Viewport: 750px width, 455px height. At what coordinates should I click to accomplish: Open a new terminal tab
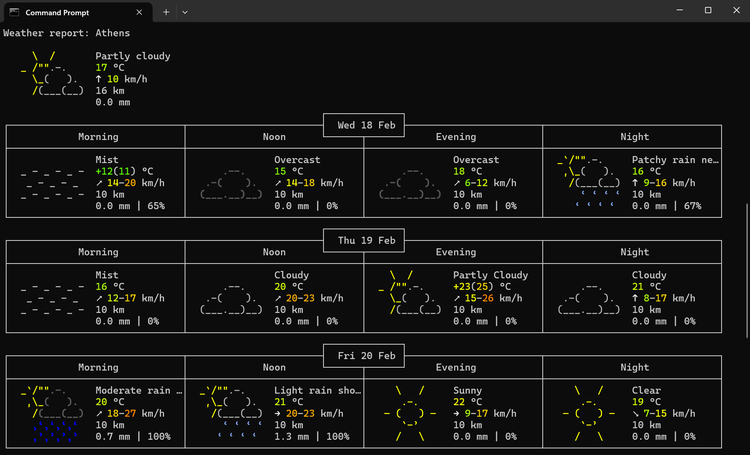pyautogui.click(x=166, y=11)
